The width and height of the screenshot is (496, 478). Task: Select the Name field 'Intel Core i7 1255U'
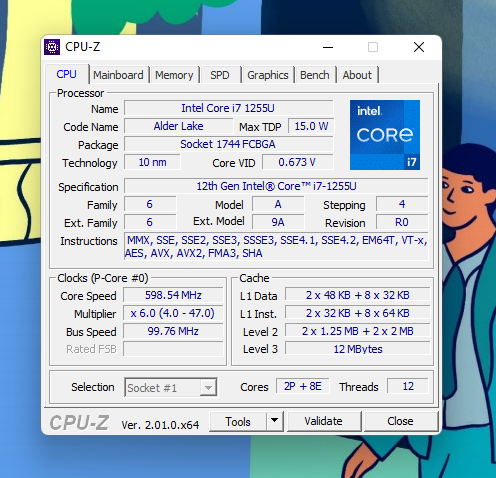coord(228,108)
